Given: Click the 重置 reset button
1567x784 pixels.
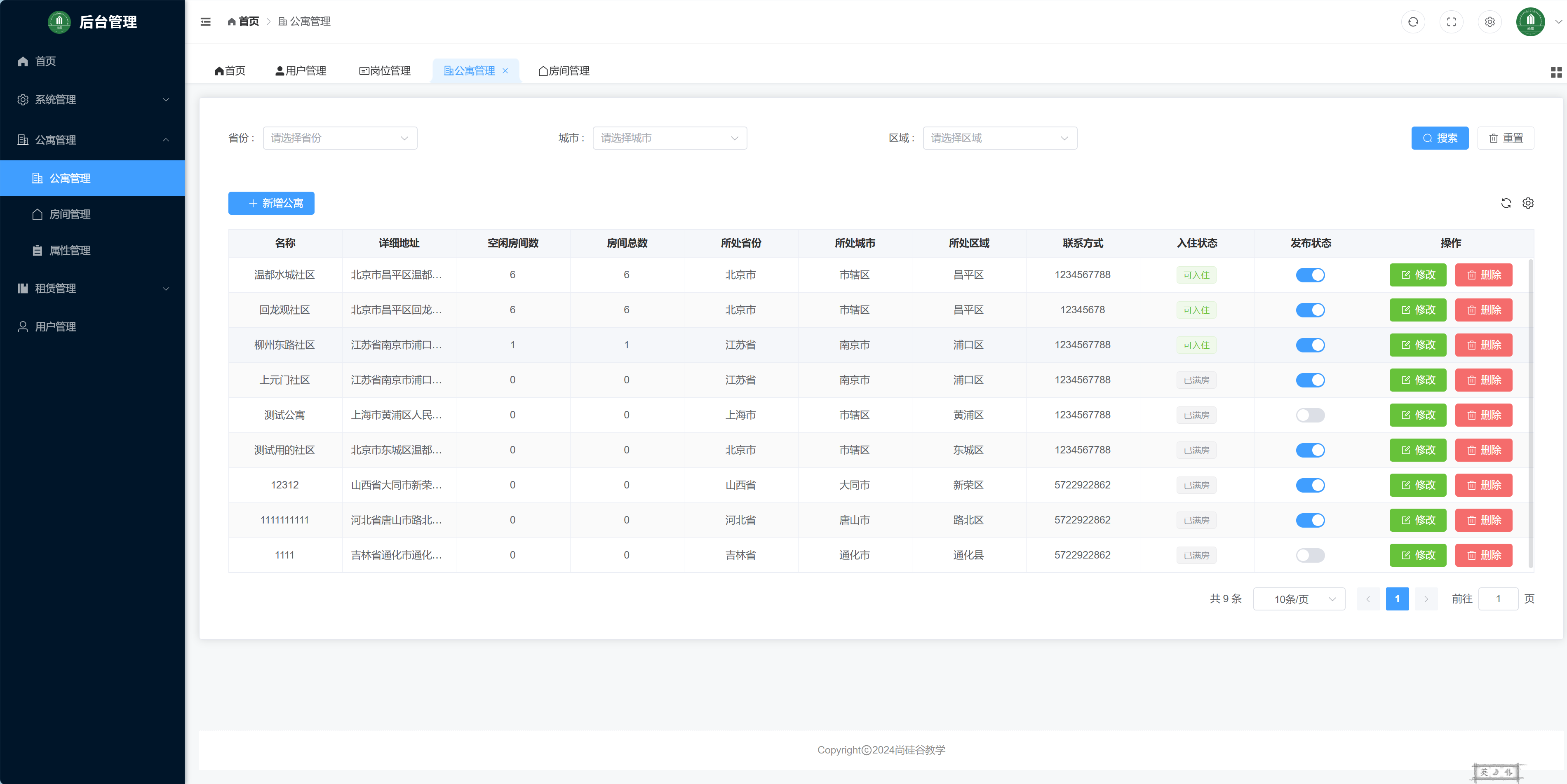Looking at the screenshot, I should [x=1506, y=138].
